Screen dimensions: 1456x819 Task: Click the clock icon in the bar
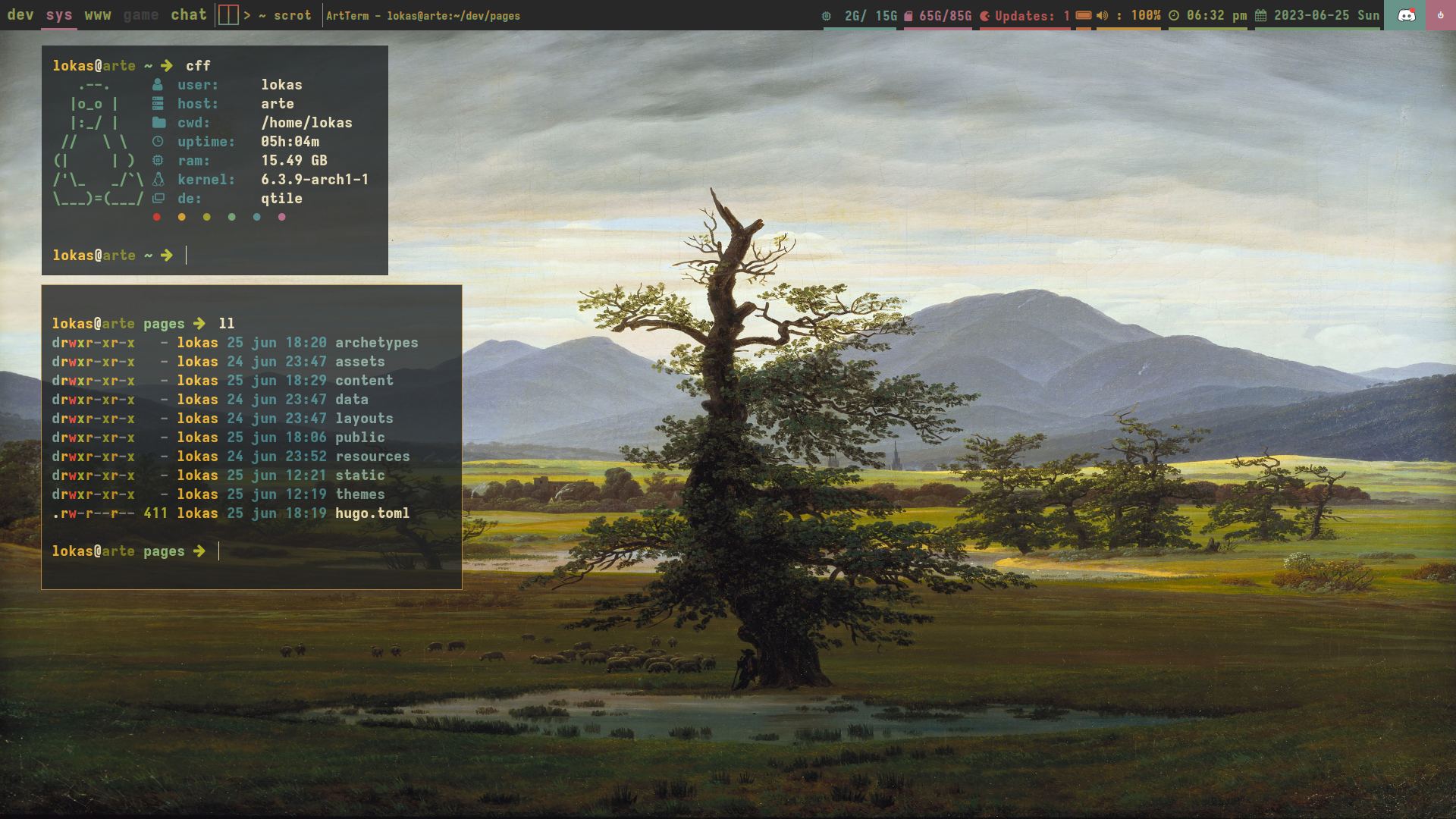pos(1174,15)
